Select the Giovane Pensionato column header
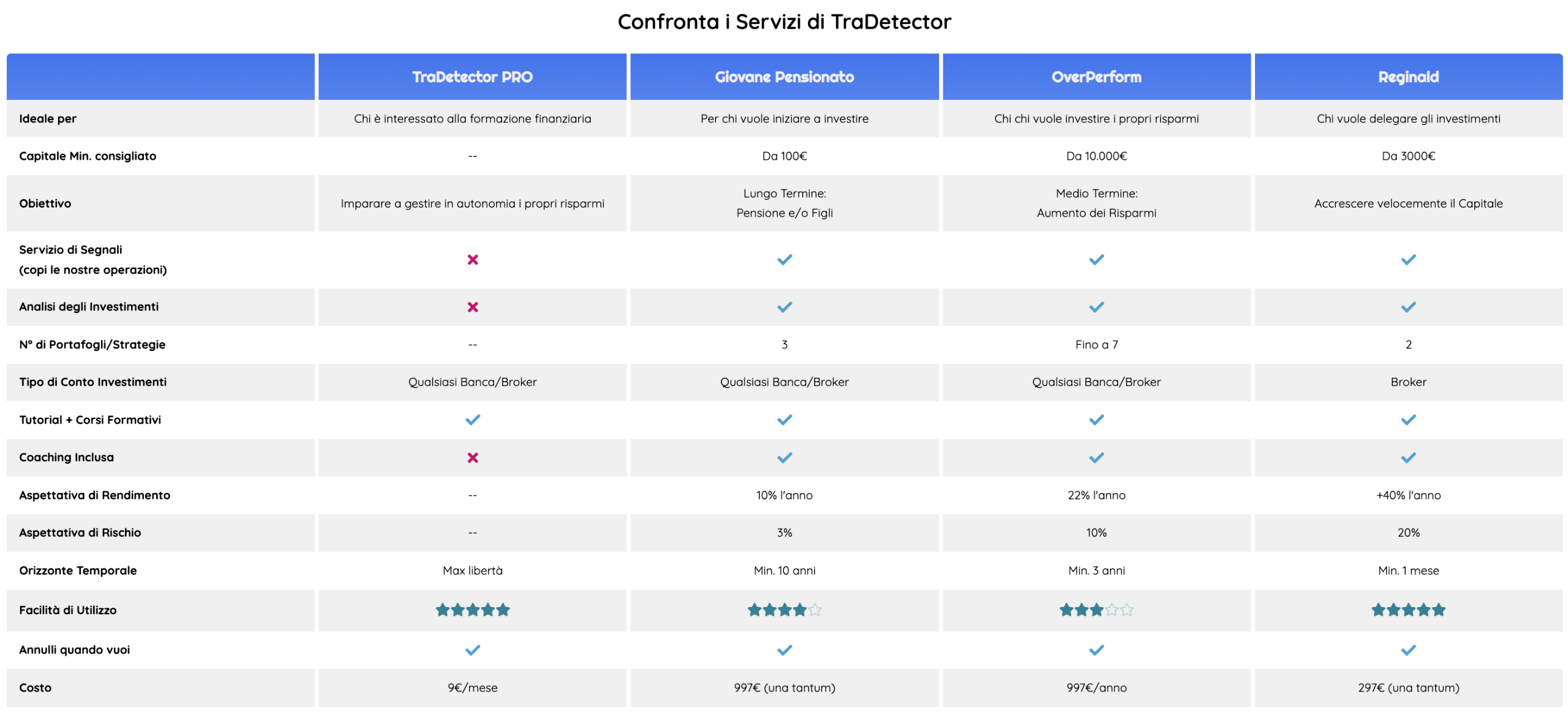Viewport: 1568px width, 713px height. point(784,77)
